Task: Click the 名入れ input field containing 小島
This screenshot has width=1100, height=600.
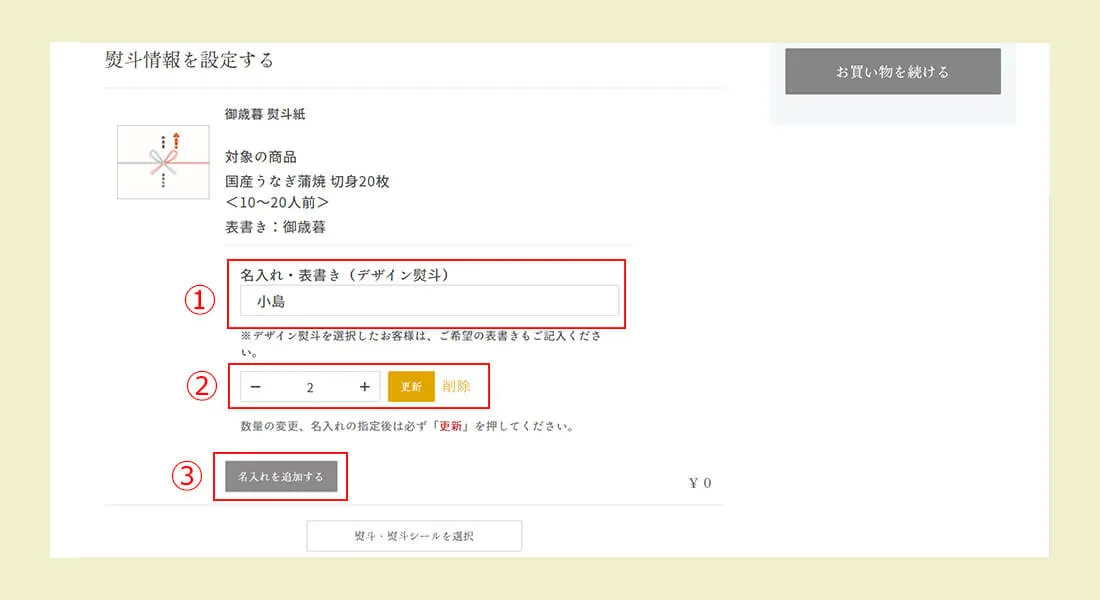Action: point(429,301)
